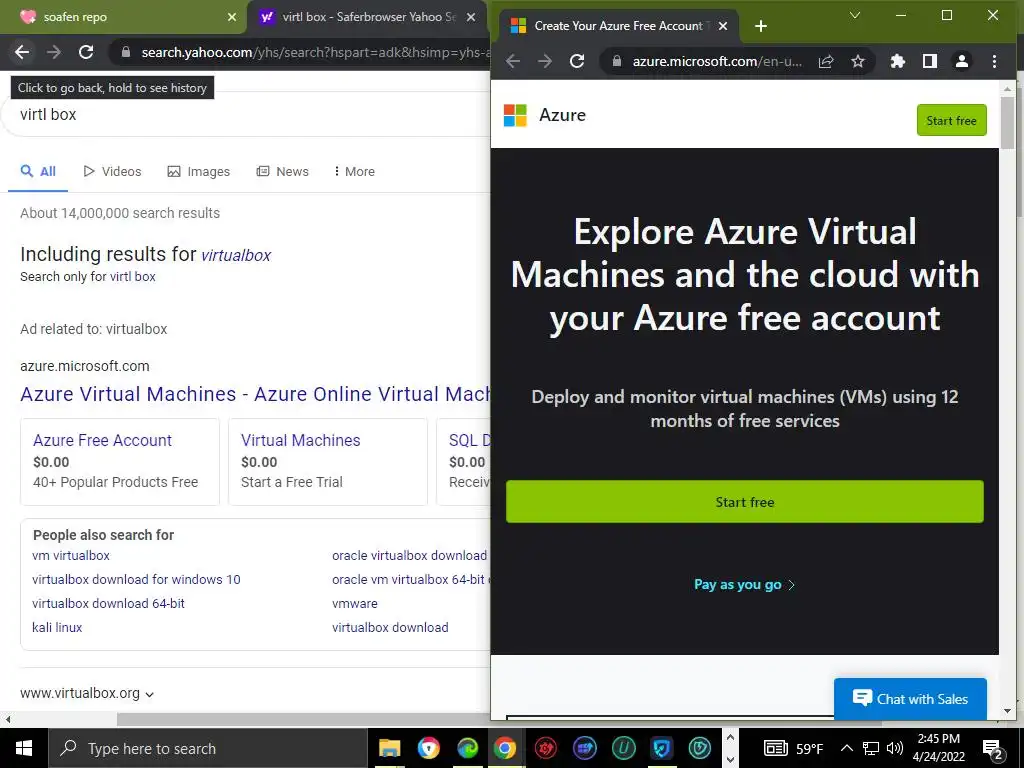The width and height of the screenshot is (1024, 768).
Task: Toggle the Chrome side panel
Action: tap(929, 61)
